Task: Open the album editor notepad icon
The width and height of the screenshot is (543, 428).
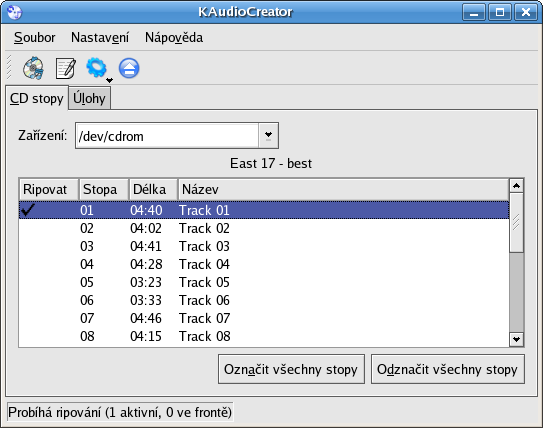Action: [66, 68]
